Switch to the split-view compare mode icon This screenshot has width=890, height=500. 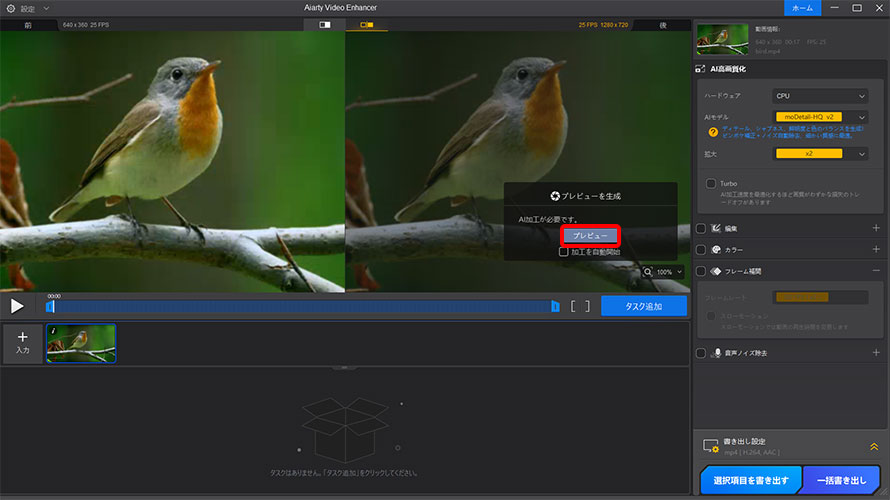coord(325,25)
